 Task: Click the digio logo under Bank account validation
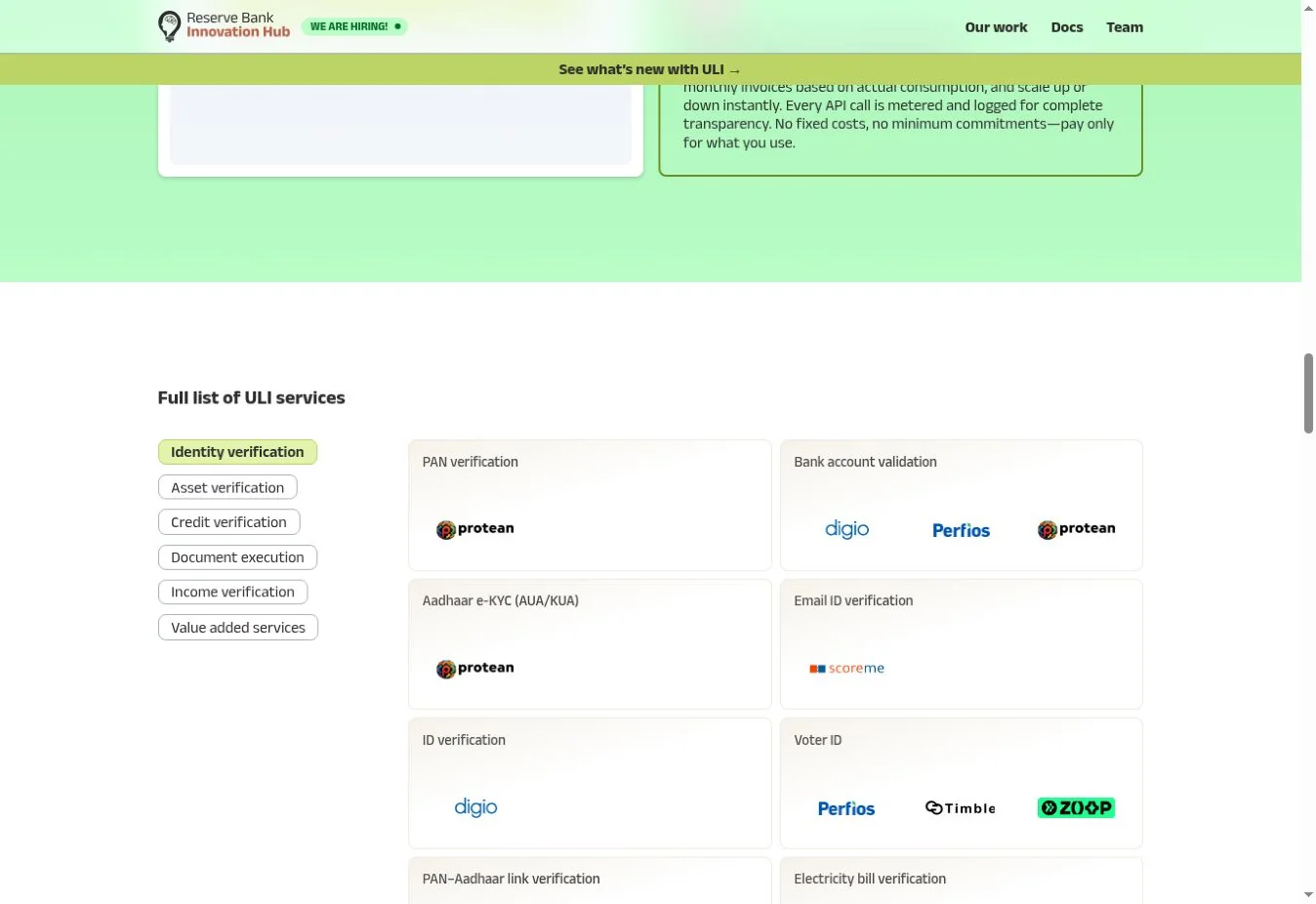(846, 529)
